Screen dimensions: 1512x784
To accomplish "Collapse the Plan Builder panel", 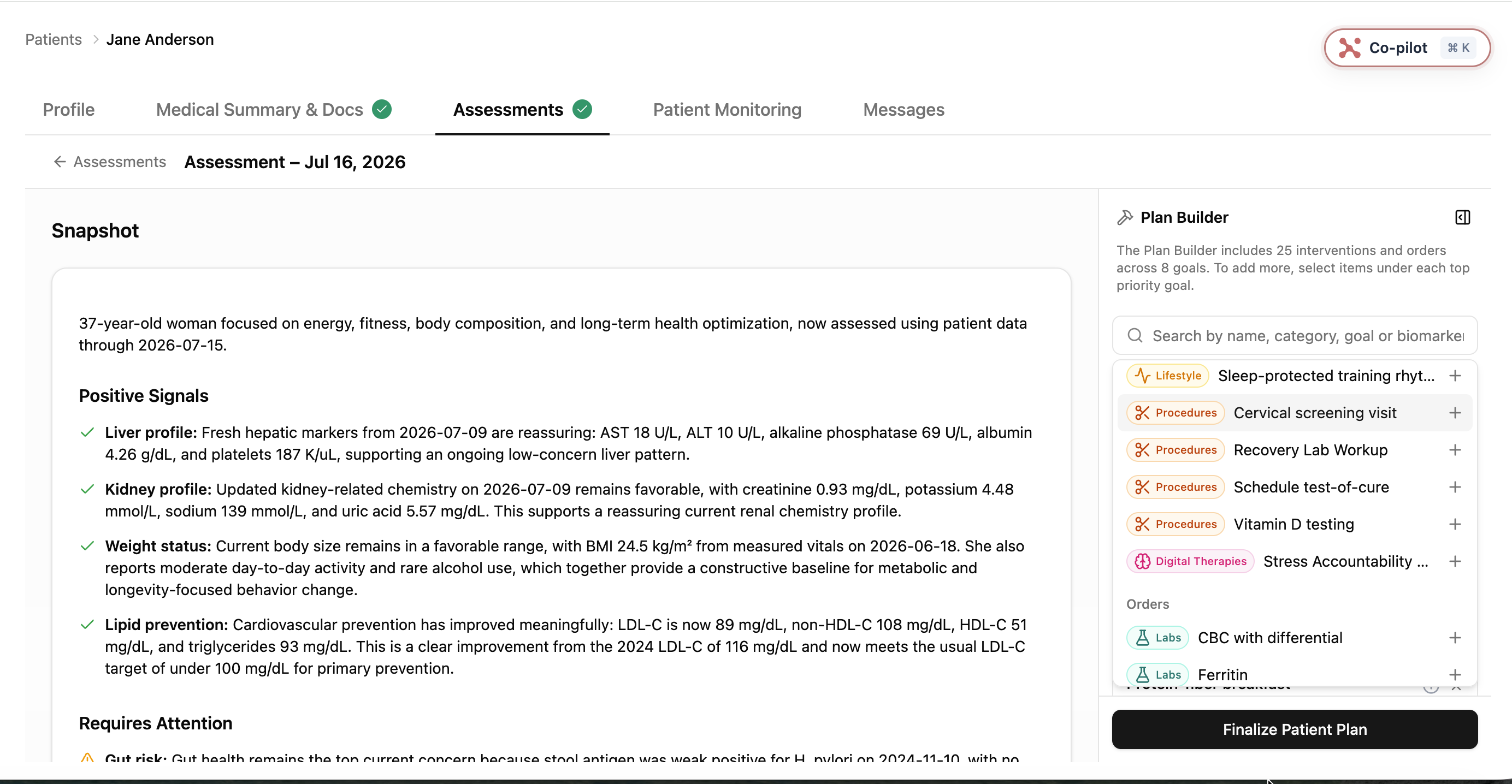I will point(1463,218).
